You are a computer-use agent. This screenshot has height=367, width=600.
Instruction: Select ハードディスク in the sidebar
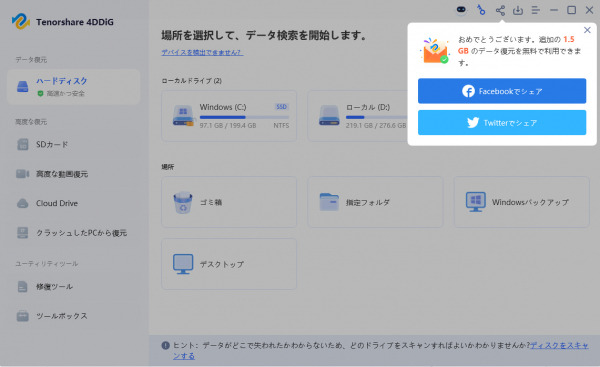point(73,87)
